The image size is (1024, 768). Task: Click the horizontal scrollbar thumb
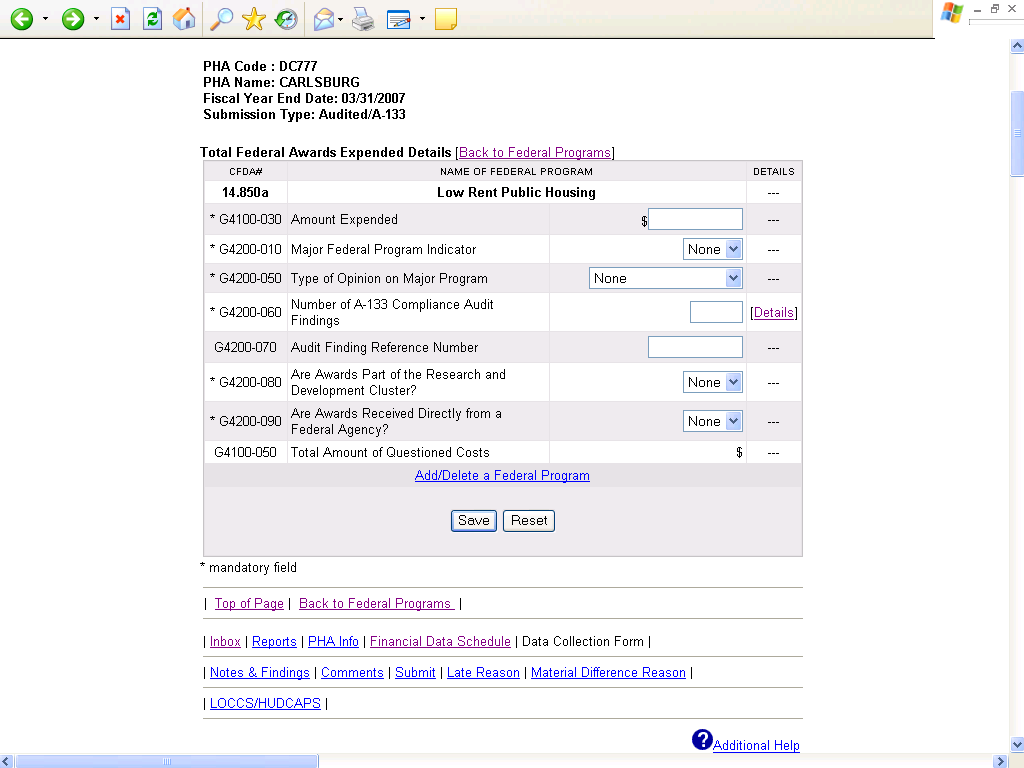(x=167, y=761)
